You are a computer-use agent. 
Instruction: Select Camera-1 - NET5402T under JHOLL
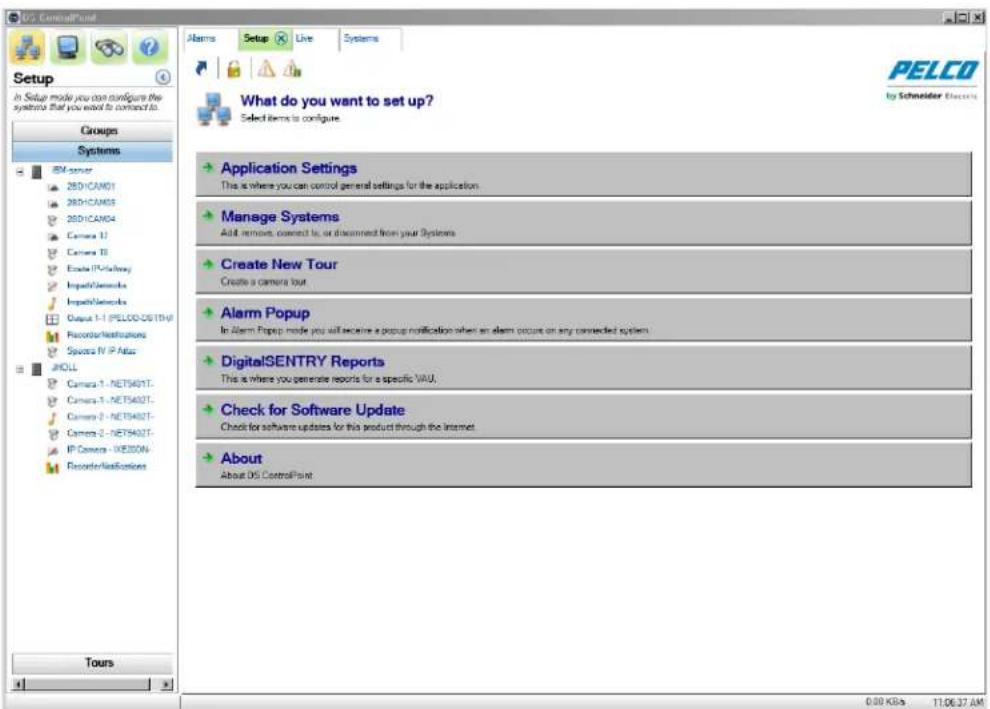tap(110, 400)
